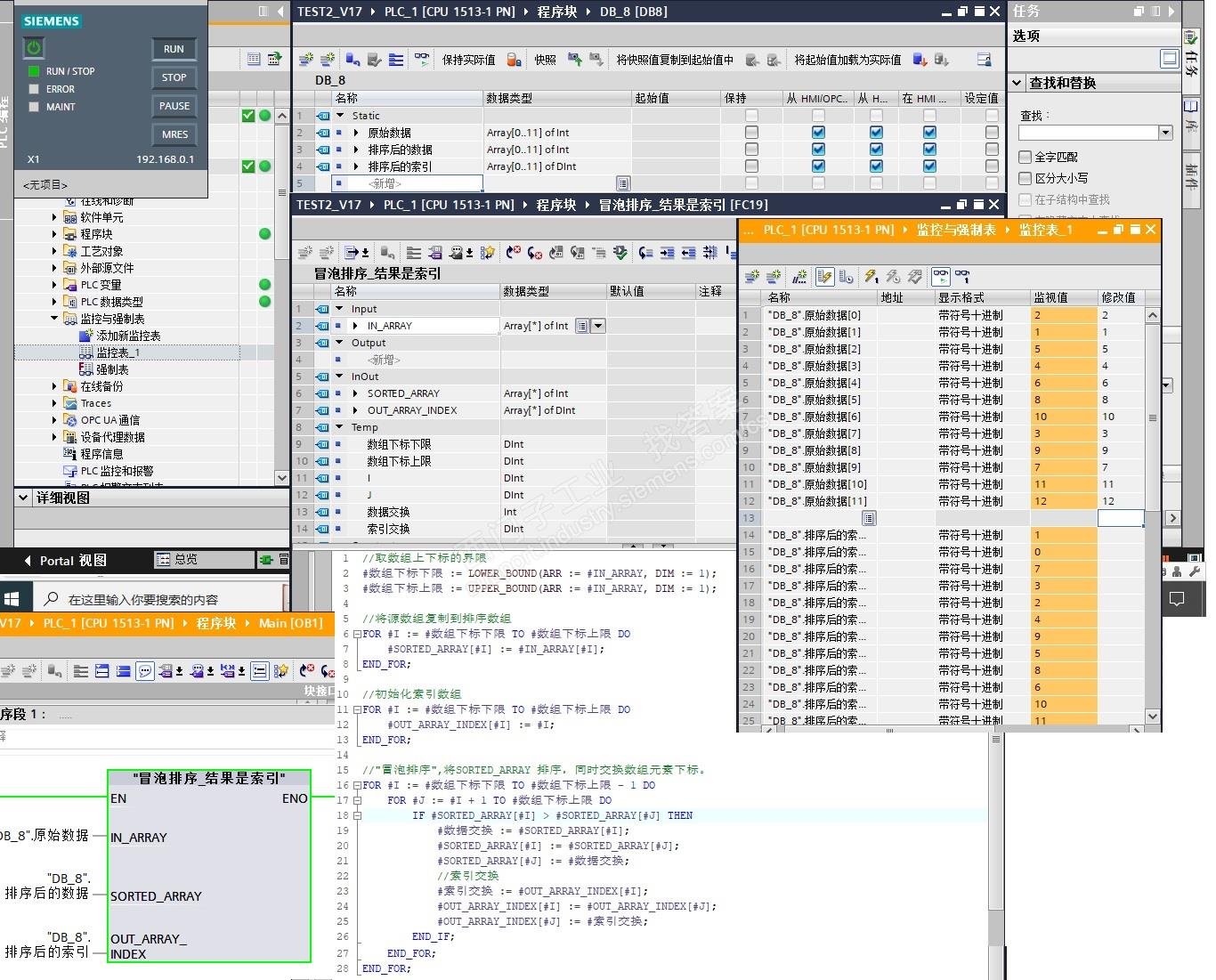The width and height of the screenshot is (1216, 980).
Task: Click the insert row icon in the watch table toolbar
Action: [x=753, y=277]
